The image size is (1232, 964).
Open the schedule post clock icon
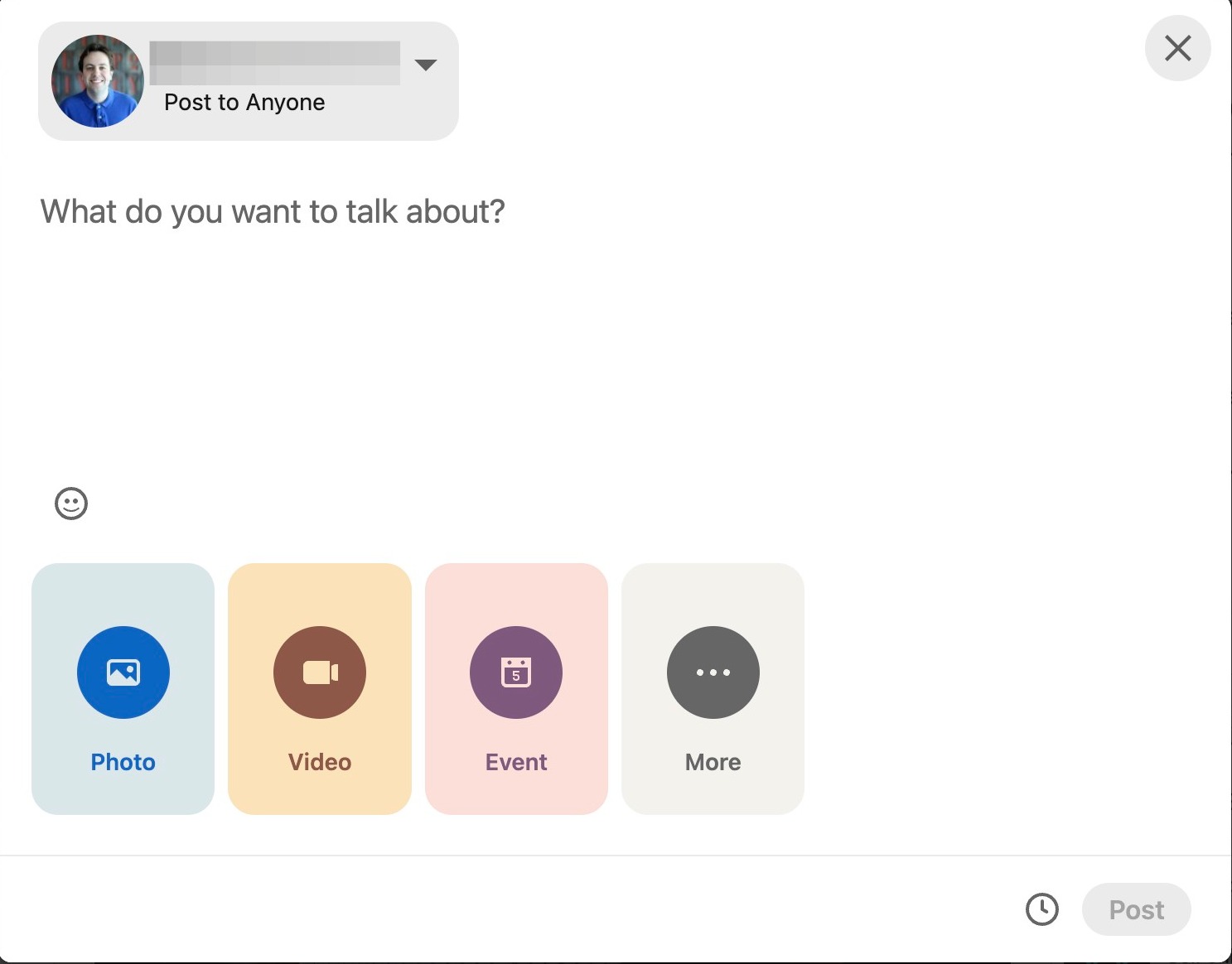(x=1041, y=909)
